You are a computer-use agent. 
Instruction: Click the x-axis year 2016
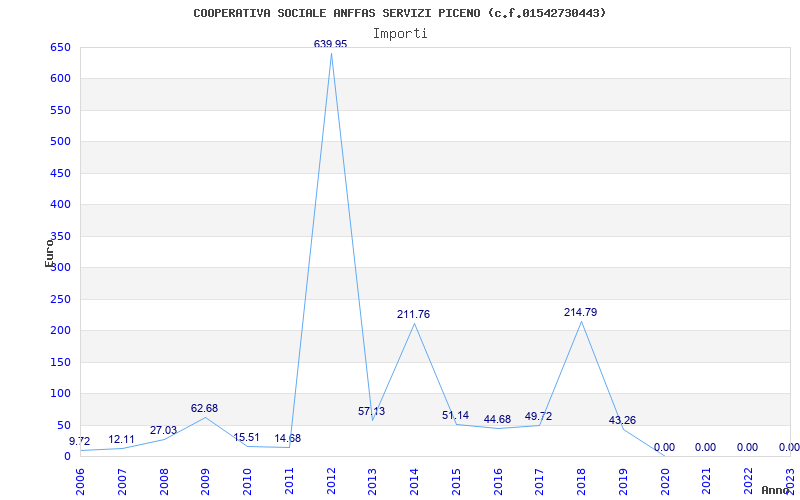[x=498, y=481]
